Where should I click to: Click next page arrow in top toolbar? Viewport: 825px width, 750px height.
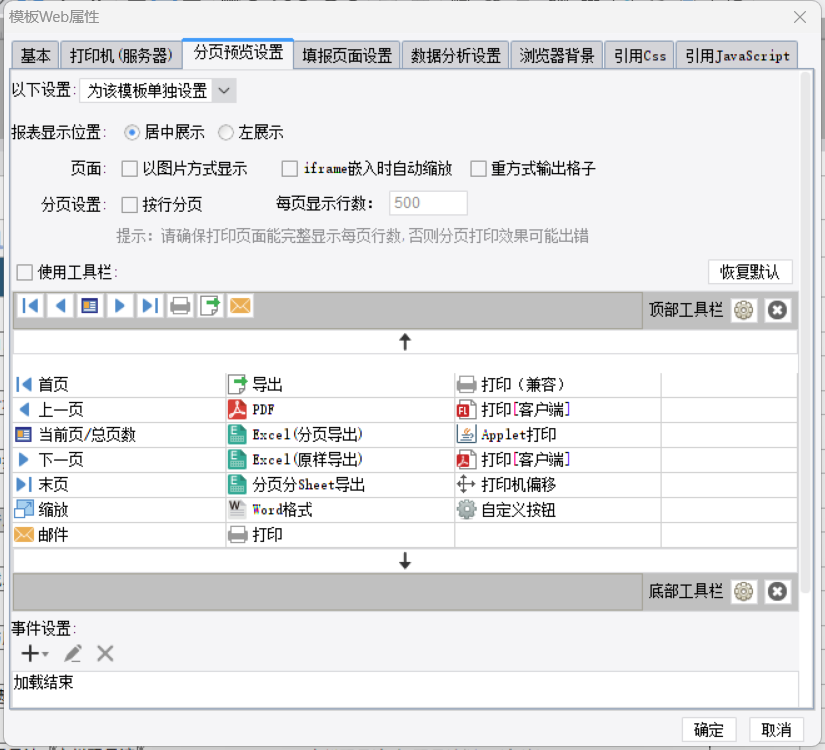(x=119, y=306)
